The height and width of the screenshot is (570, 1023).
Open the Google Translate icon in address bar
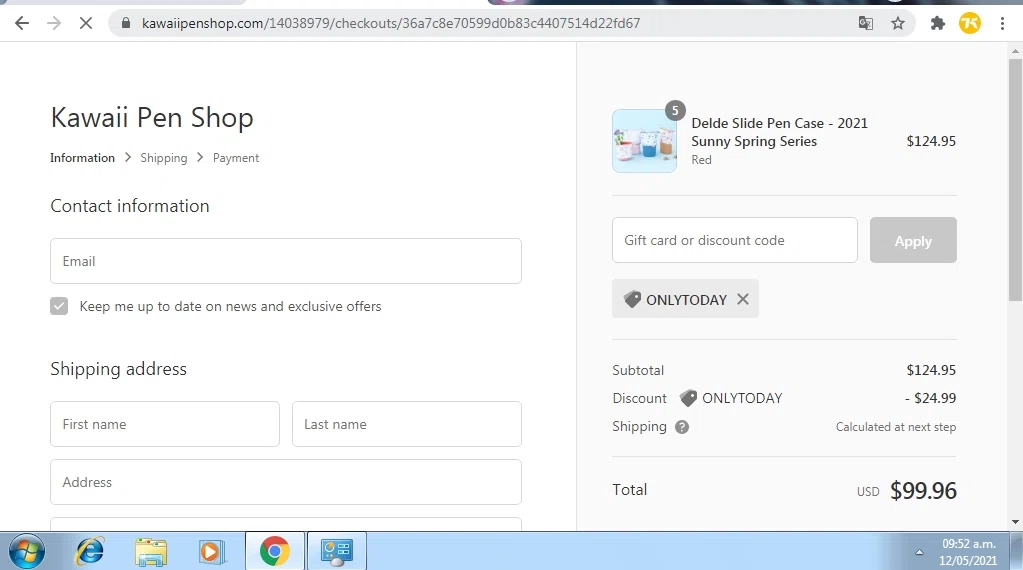866,23
